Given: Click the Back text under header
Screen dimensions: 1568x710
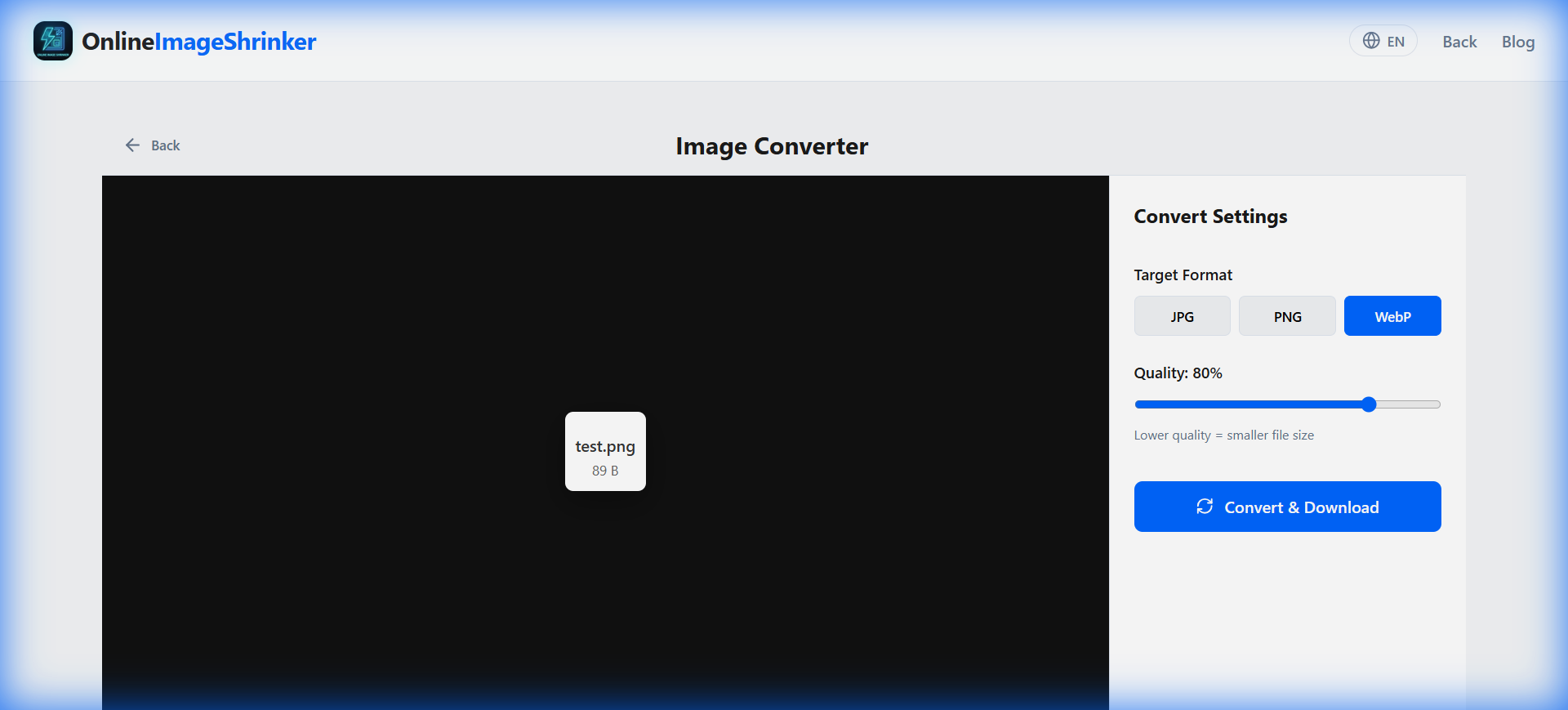Looking at the screenshot, I should click(x=165, y=145).
